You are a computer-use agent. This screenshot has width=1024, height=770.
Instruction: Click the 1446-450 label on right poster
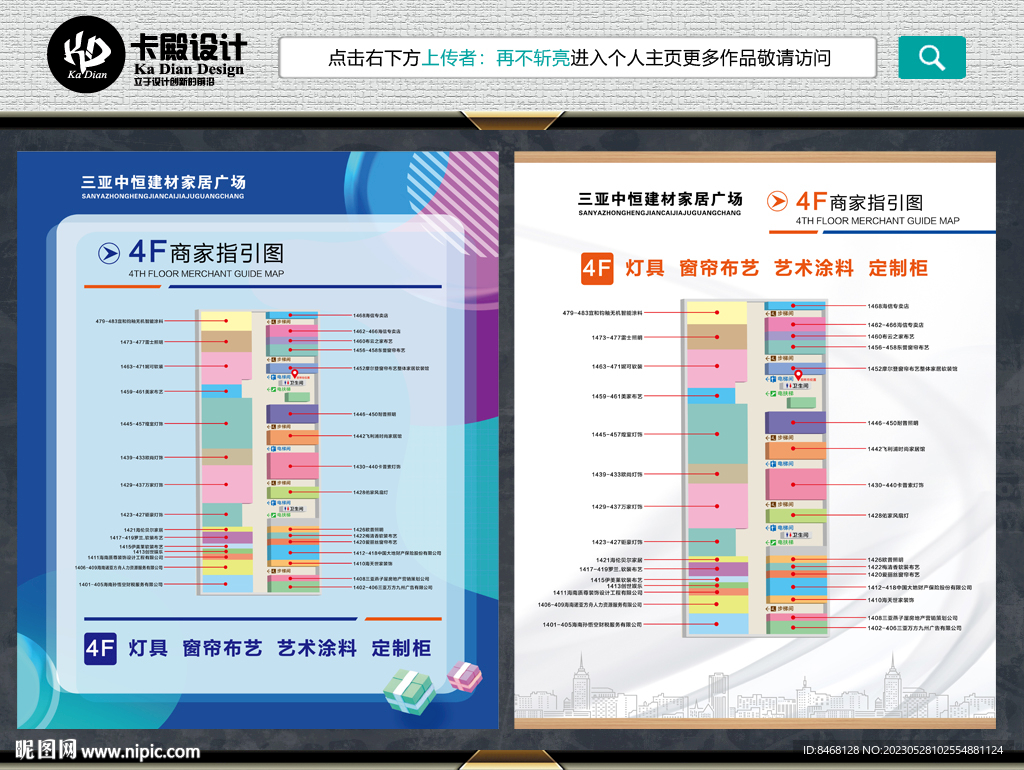[893, 423]
